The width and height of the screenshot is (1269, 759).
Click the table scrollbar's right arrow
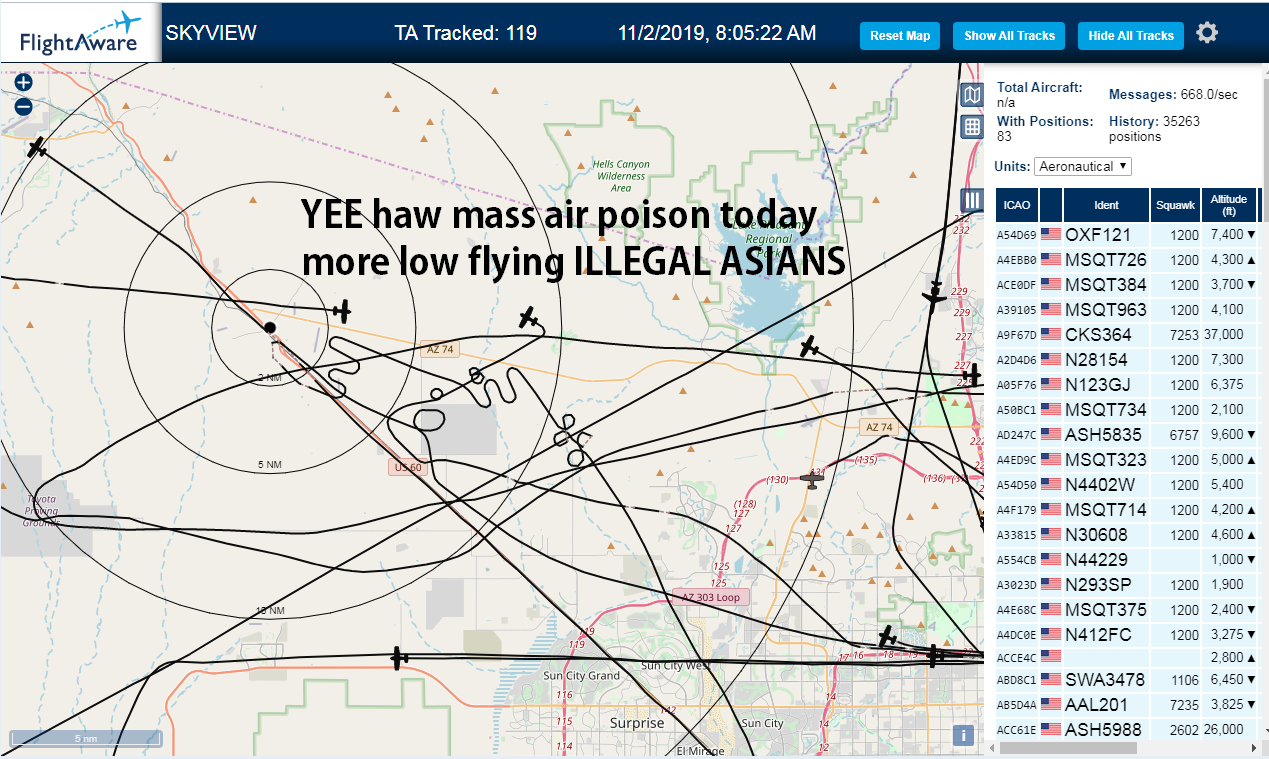[1254, 748]
